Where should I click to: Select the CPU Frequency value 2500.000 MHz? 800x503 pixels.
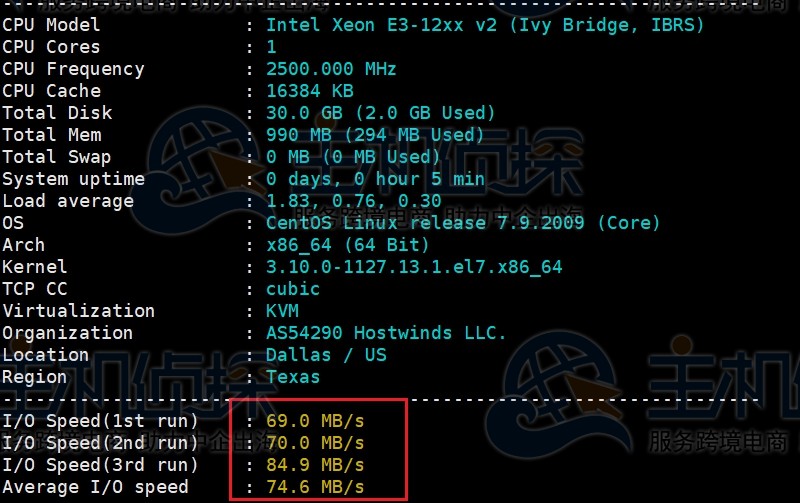pos(331,69)
